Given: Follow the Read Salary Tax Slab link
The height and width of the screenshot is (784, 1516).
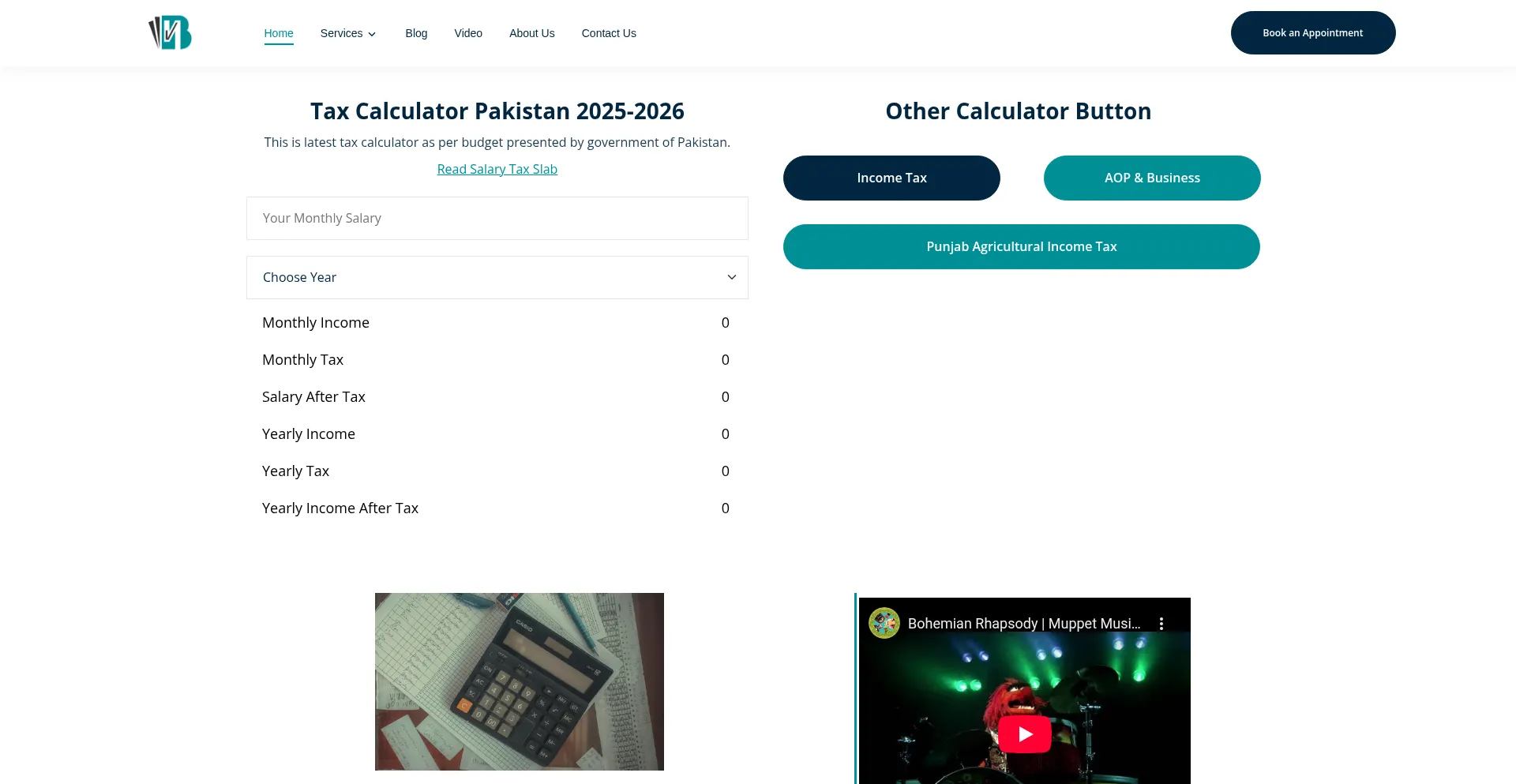Looking at the screenshot, I should tap(497, 169).
